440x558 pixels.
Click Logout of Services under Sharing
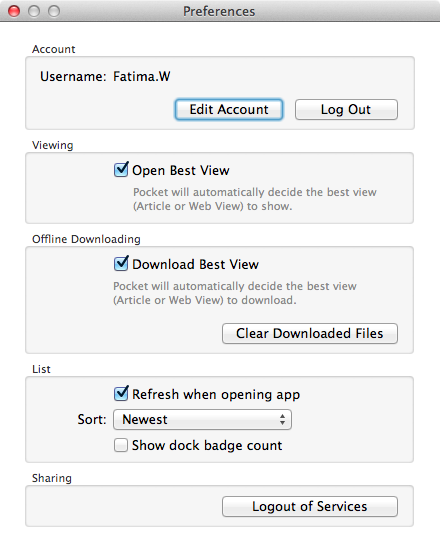(x=310, y=506)
